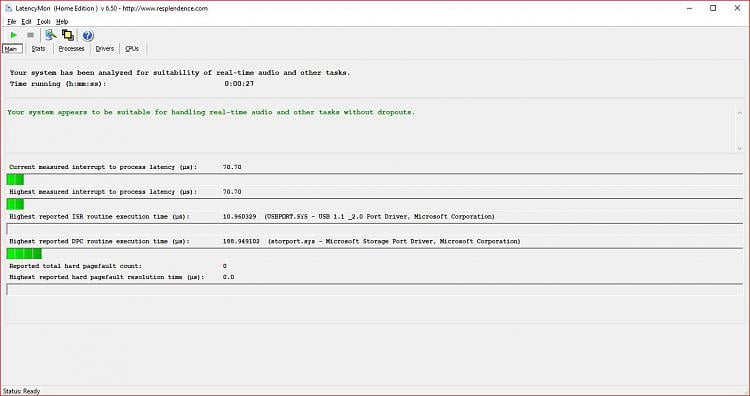750x396 pixels.
Task: Click the message box scroll-up arrow
Action: tap(739, 113)
